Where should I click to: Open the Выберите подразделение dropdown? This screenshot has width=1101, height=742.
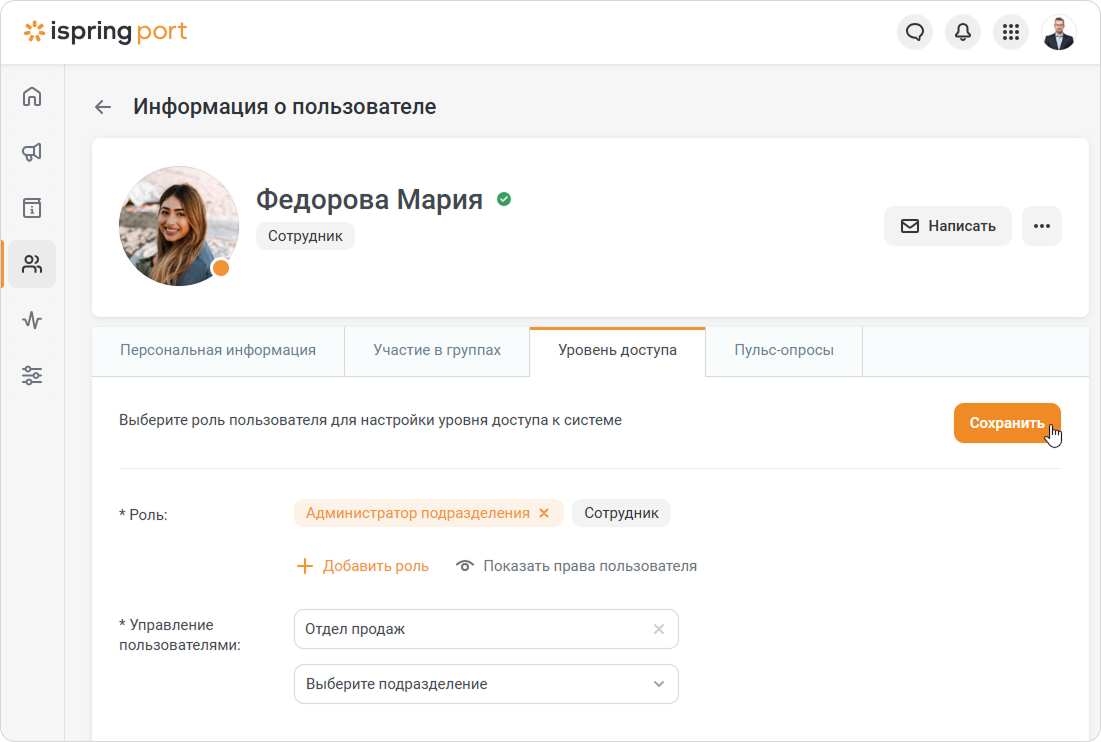(x=486, y=684)
